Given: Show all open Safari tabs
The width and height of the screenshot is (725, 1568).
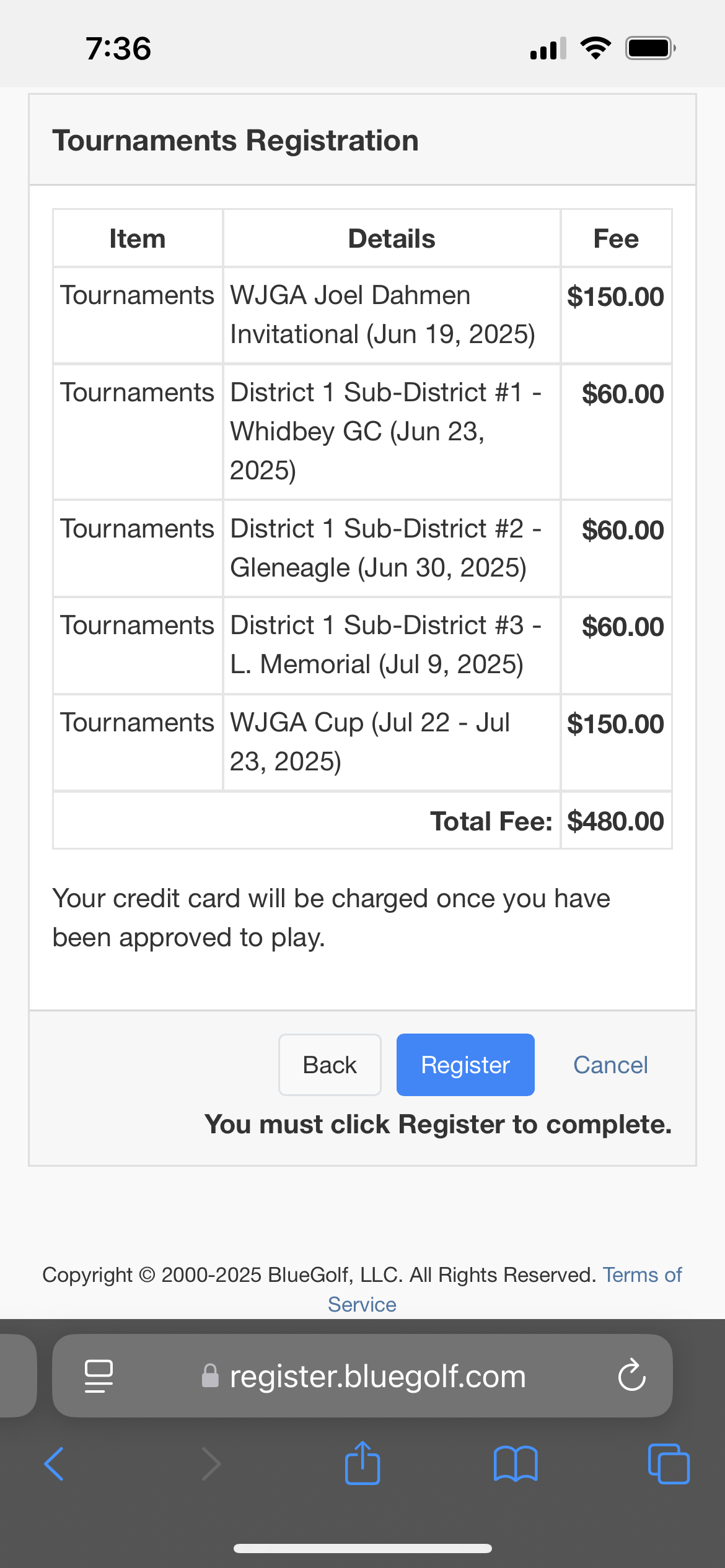Looking at the screenshot, I should click(668, 1464).
